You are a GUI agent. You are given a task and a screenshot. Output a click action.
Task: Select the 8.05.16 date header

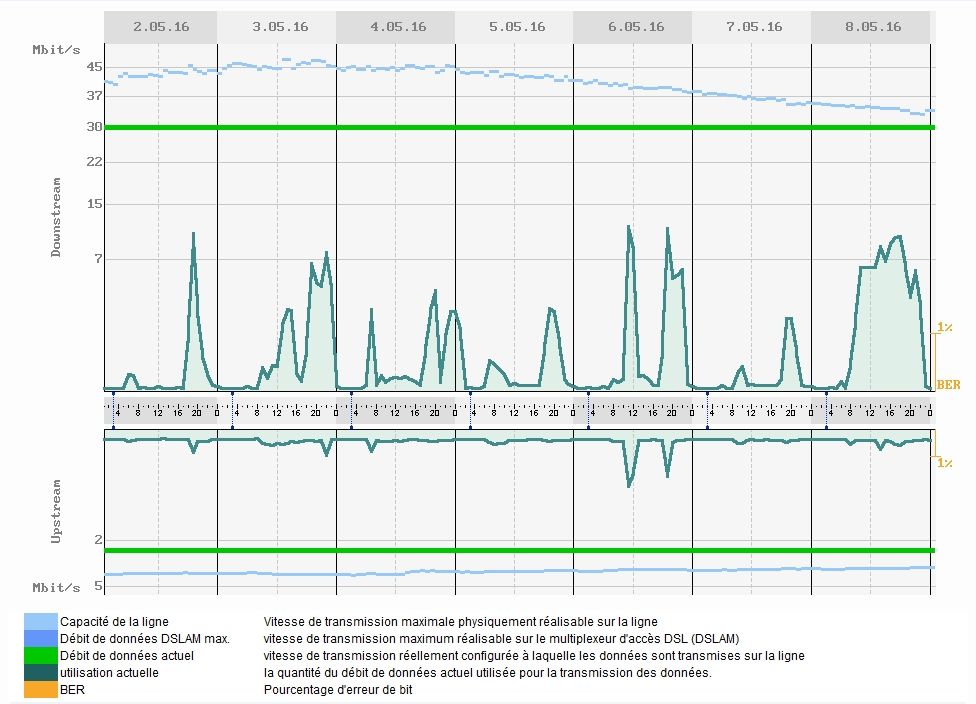click(871, 27)
